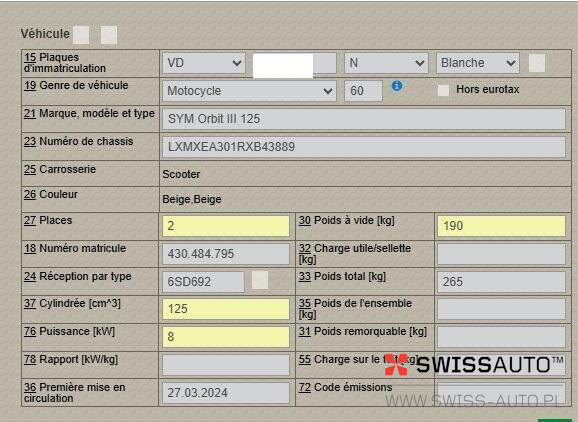Click the Places field showing 2
Image resolution: width=578 pixels, height=422 pixels.
(x=226, y=226)
